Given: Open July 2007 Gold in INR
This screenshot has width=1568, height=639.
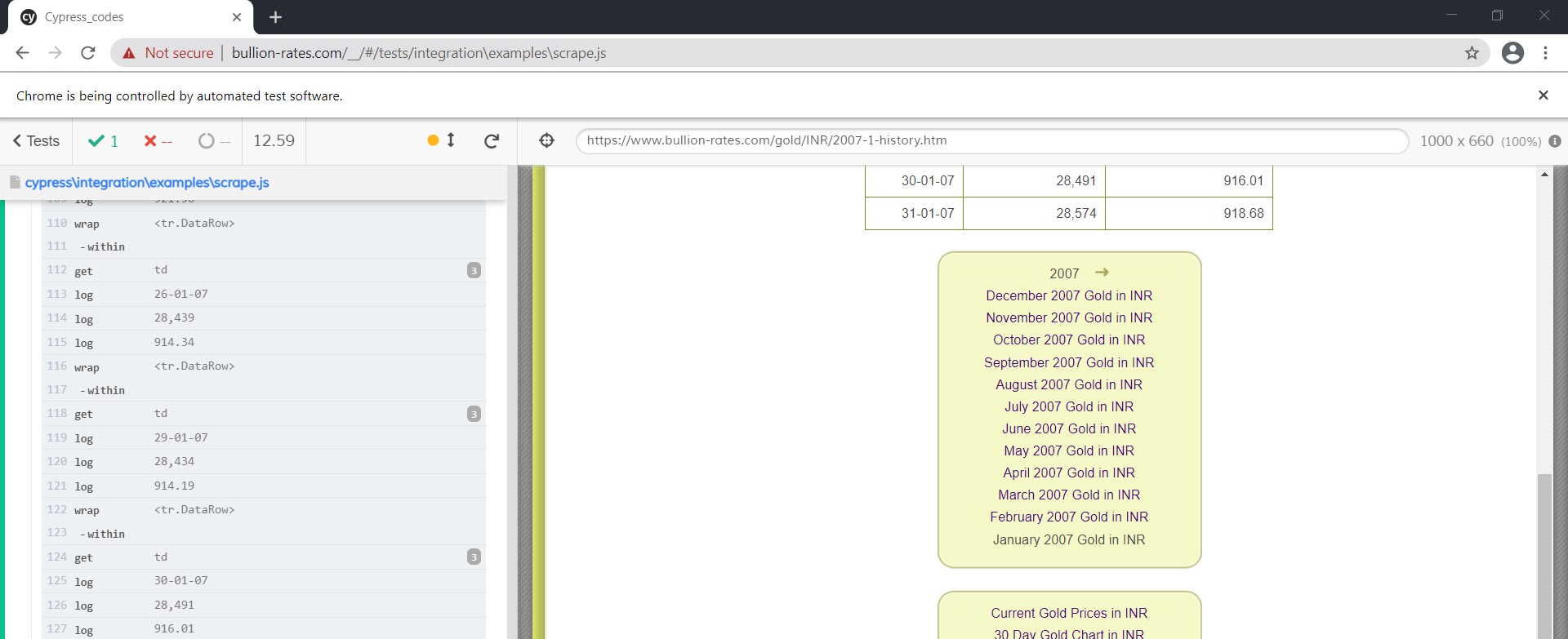Looking at the screenshot, I should 1069,406.
